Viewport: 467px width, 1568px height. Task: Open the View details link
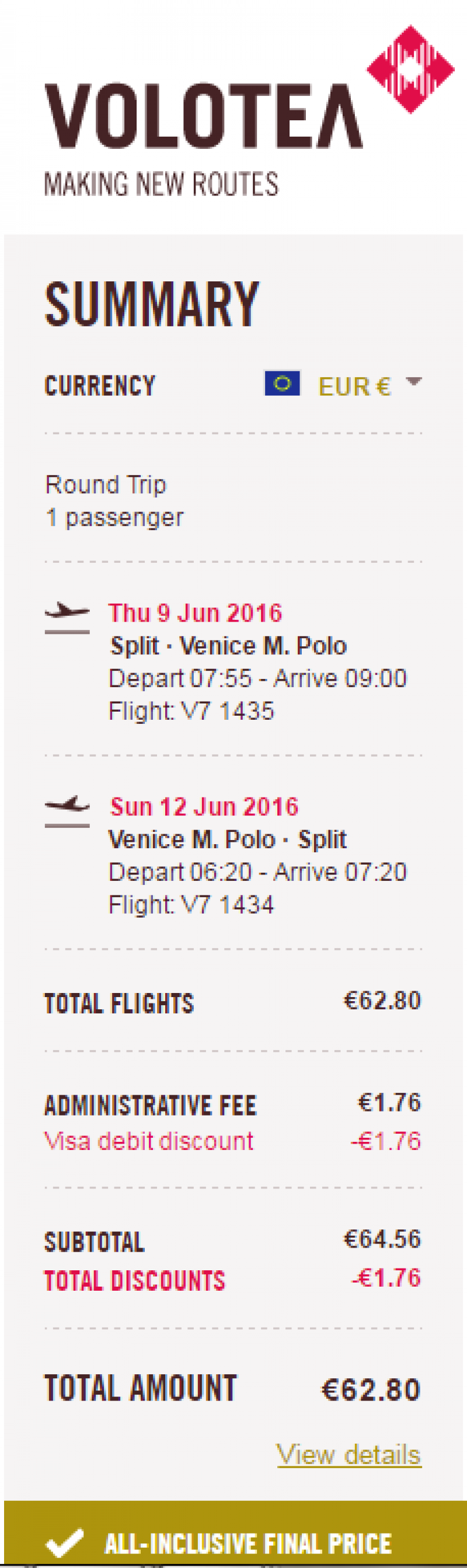coord(348,1454)
